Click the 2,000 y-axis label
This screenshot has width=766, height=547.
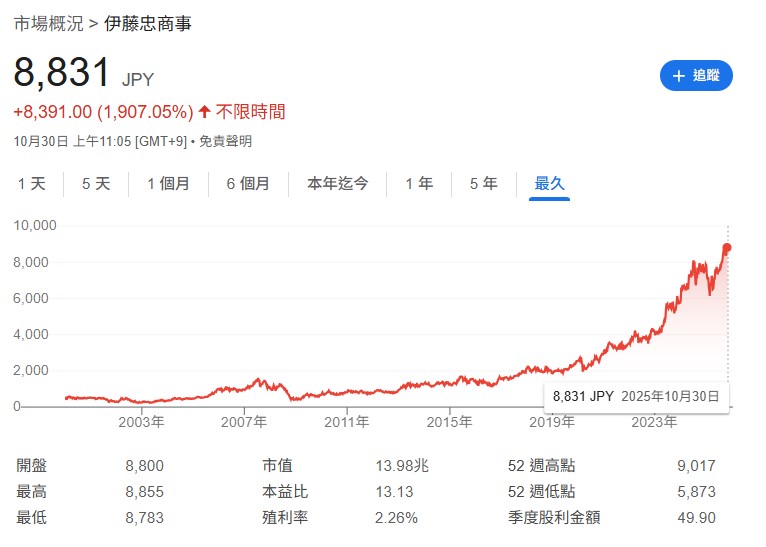(31, 370)
